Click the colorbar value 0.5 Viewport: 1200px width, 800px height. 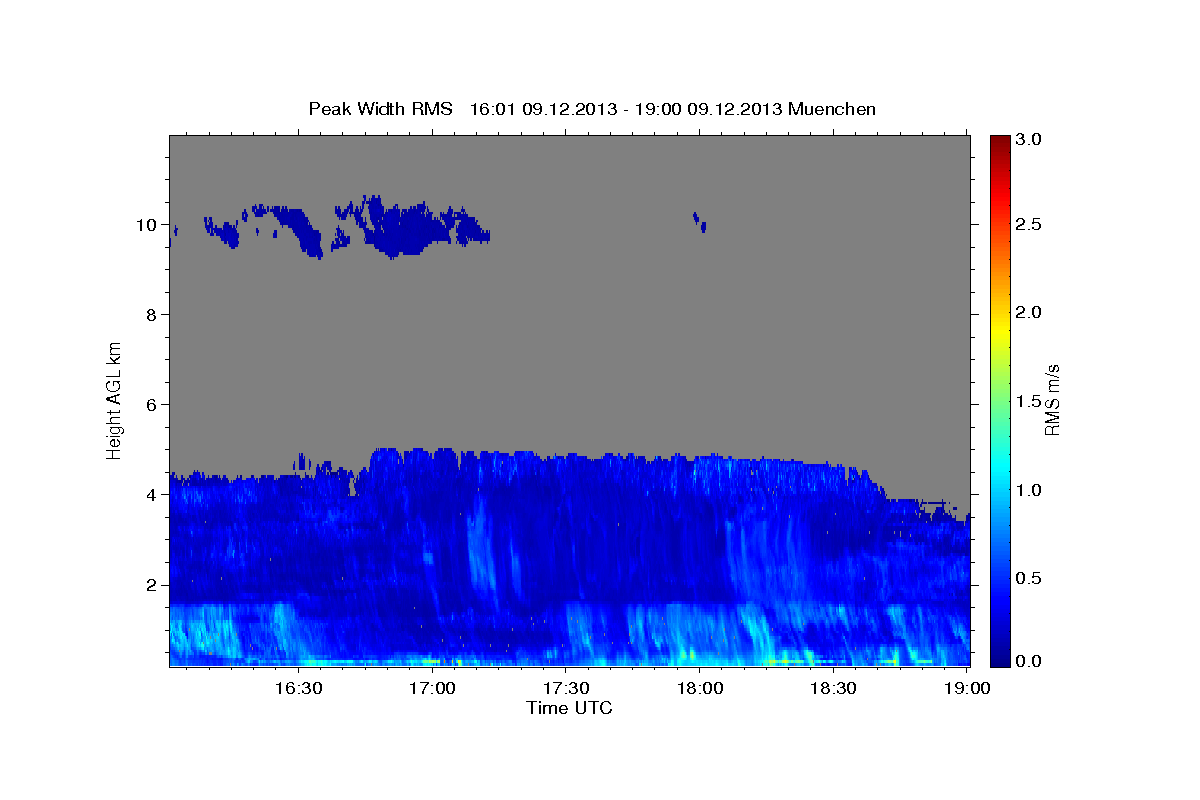point(1028,578)
